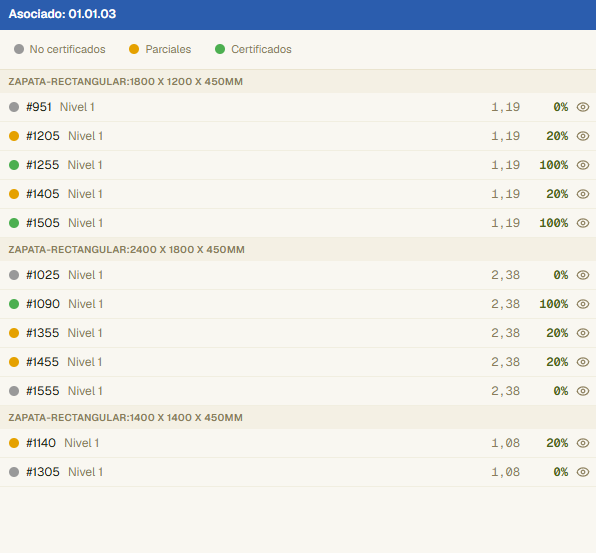
Task: Select element ID #1140
Action: click(x=41, y=443)
